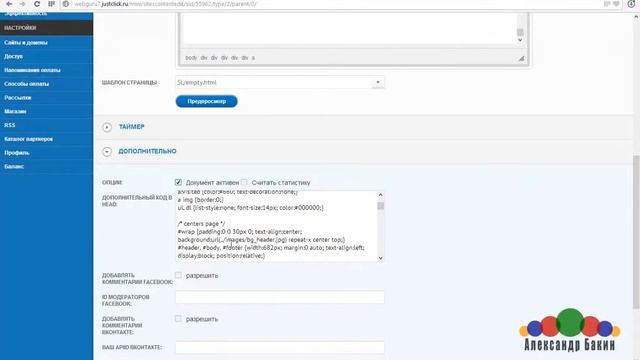Go back in the browser
Viewport: 640px width, 360px height.
pyautogui.click(x=9, y=4)
